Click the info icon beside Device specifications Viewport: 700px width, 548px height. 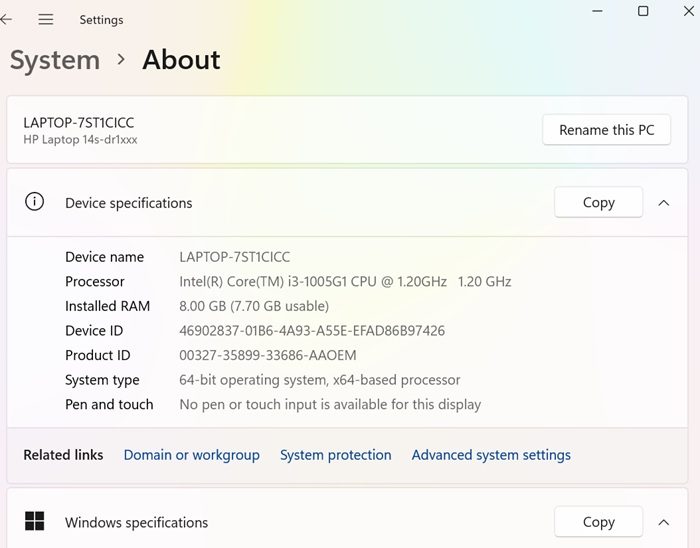pos(35,202)
